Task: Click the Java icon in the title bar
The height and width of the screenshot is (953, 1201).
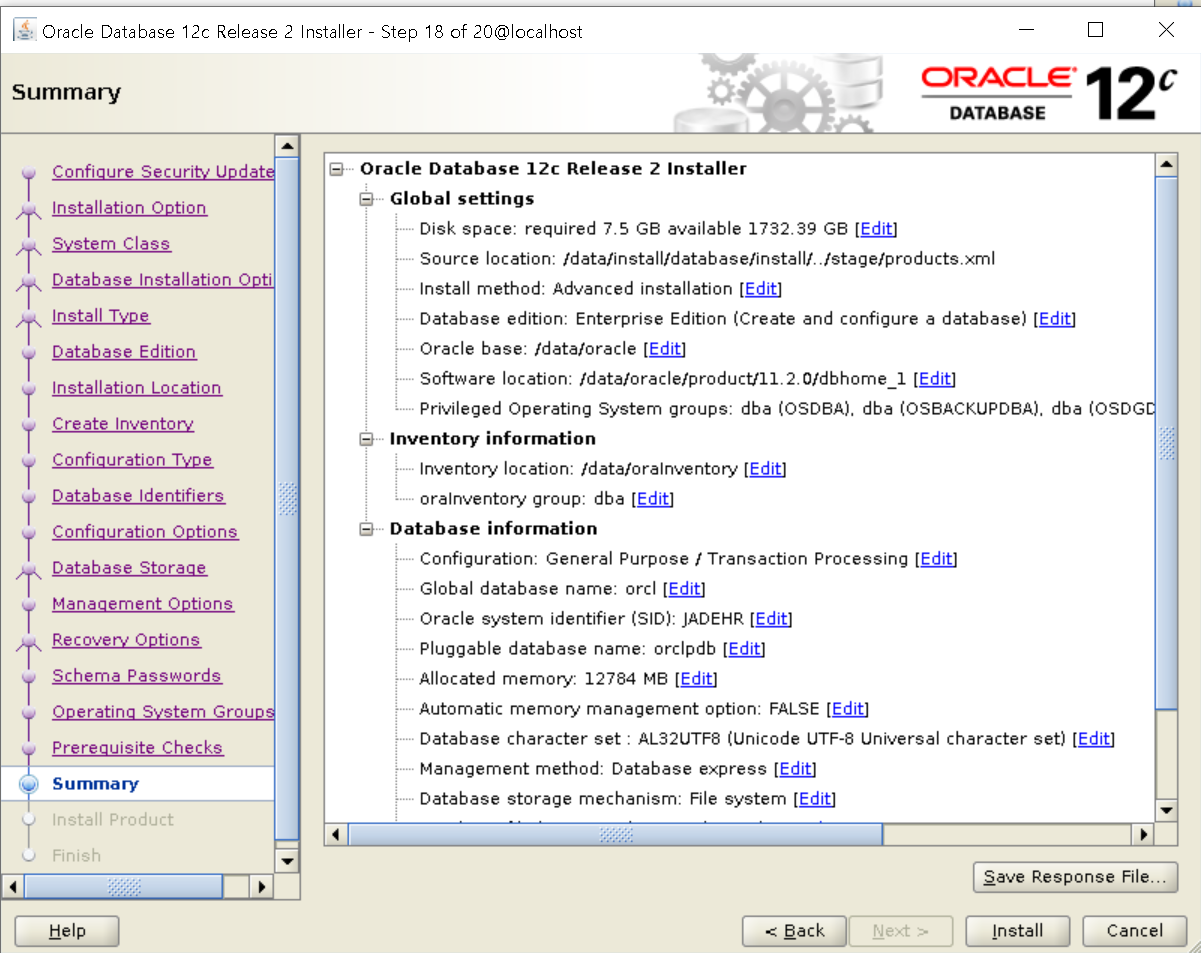Action: 23,30
